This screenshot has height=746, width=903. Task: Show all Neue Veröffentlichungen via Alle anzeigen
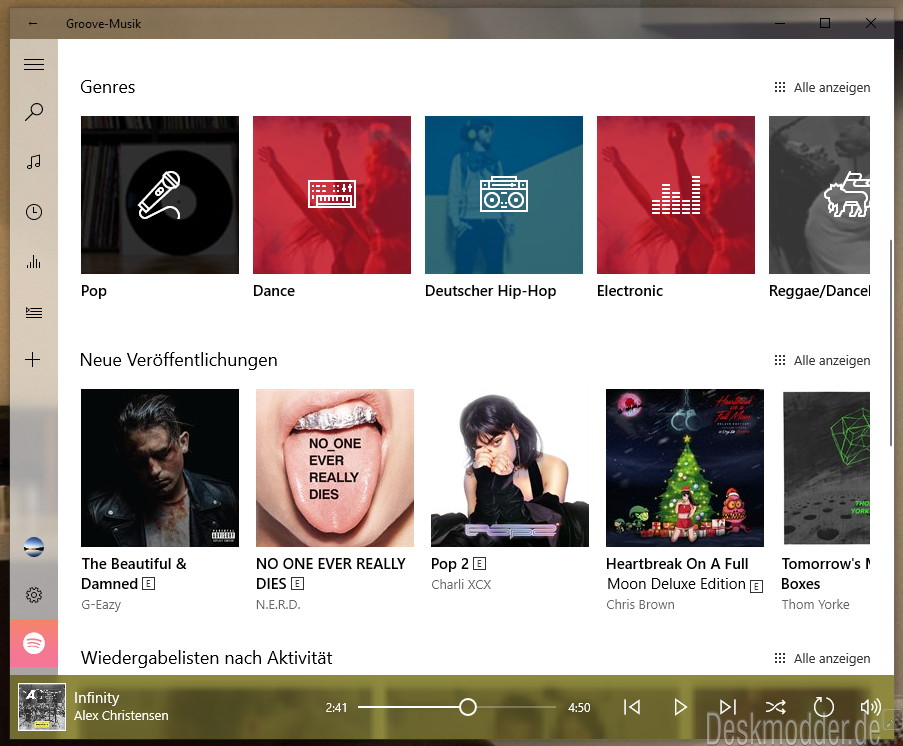pyautogui.click(x=822, y=361)
